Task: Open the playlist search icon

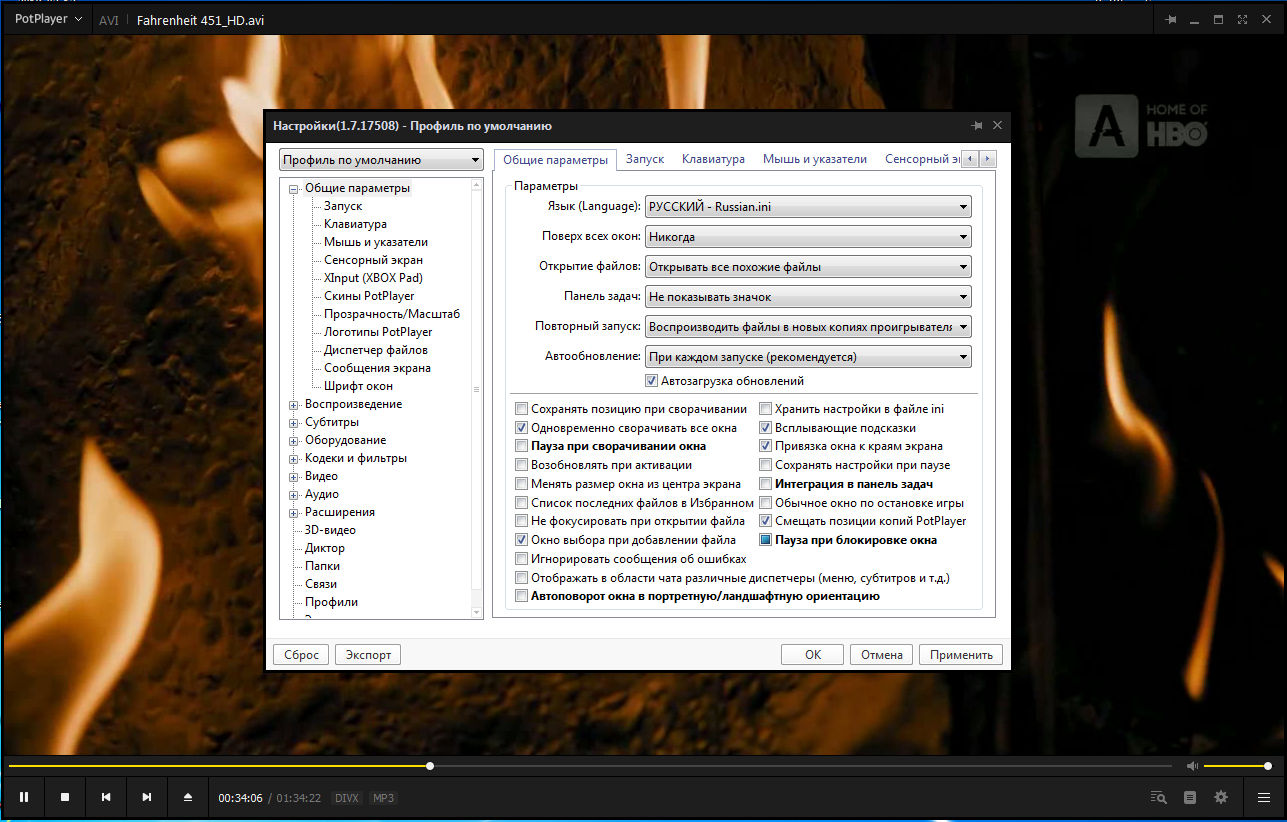Action: tap(1159, 797)
